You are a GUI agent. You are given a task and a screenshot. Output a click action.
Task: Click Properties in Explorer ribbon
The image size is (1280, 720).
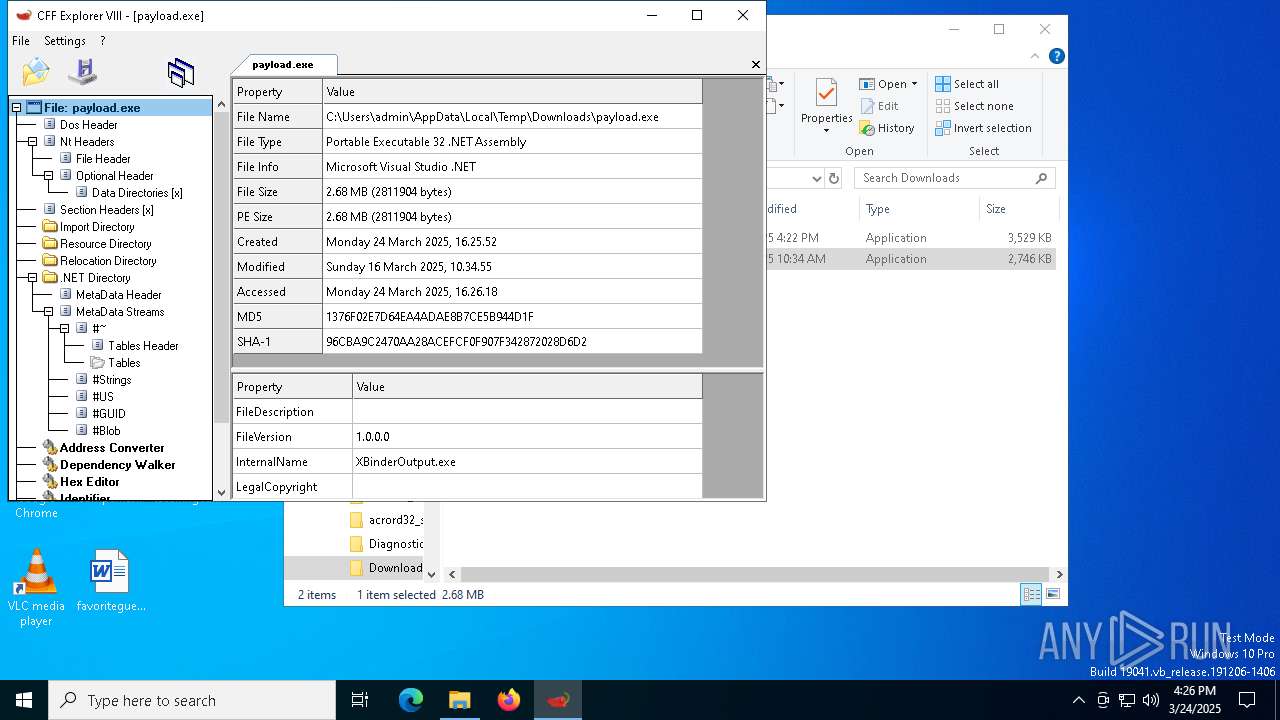pos(826,103)
